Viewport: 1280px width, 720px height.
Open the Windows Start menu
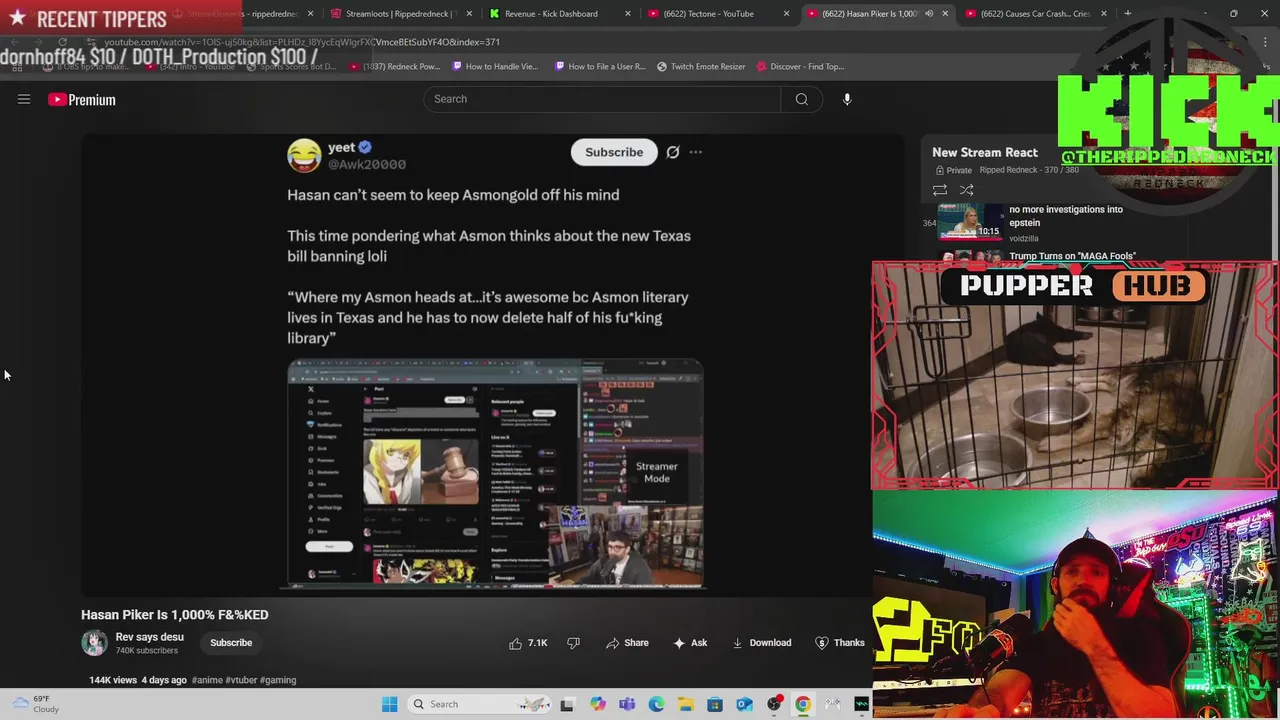click(x=389, y=704)
